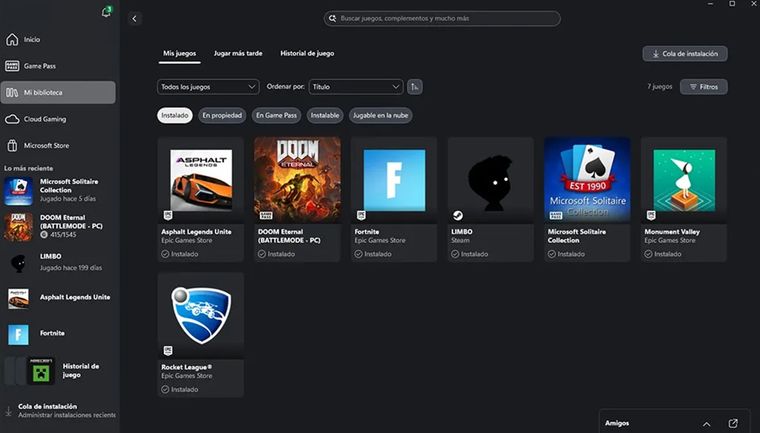Expand the Amigos panel chevron

tap(707, 424)
